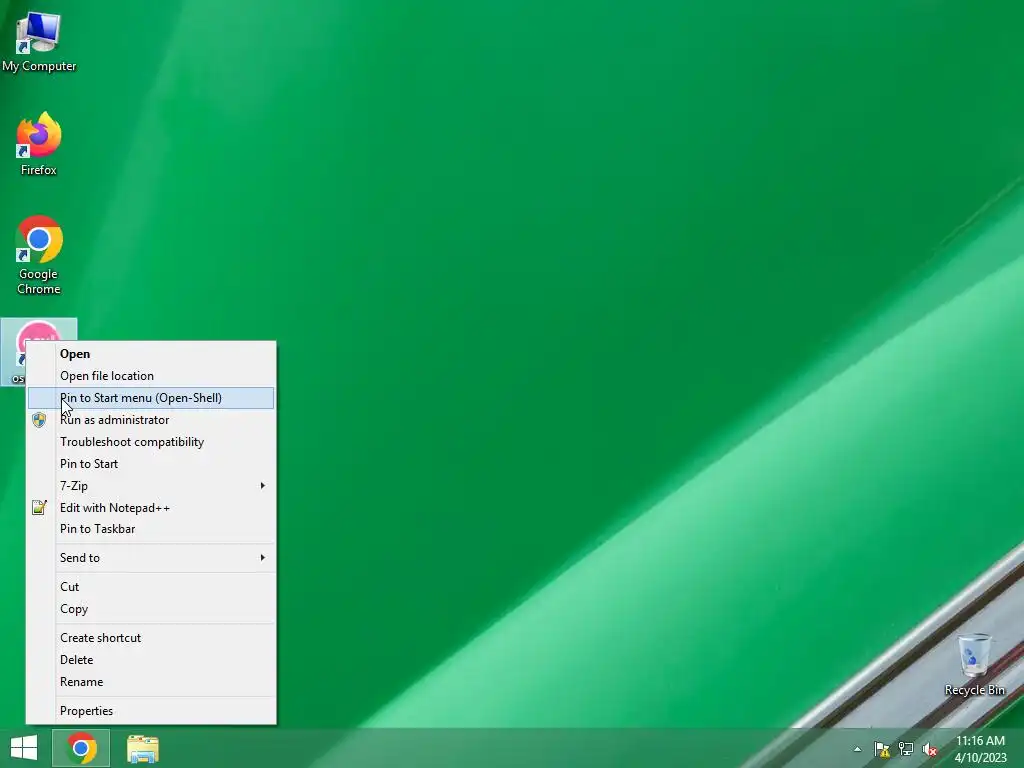Open Properties from the context menu
The height and width of the screenshot is (768, 1024).
tap(151, 711)
